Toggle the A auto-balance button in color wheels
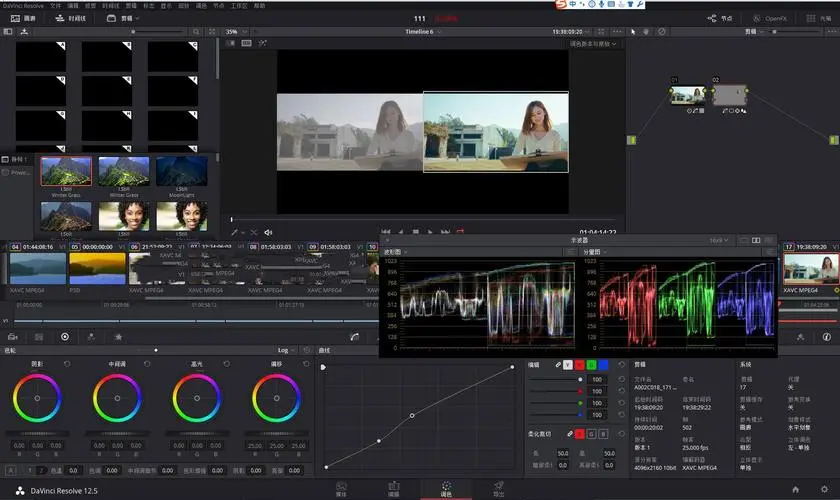The image size is (840, 500). click(x=10, y=471)
